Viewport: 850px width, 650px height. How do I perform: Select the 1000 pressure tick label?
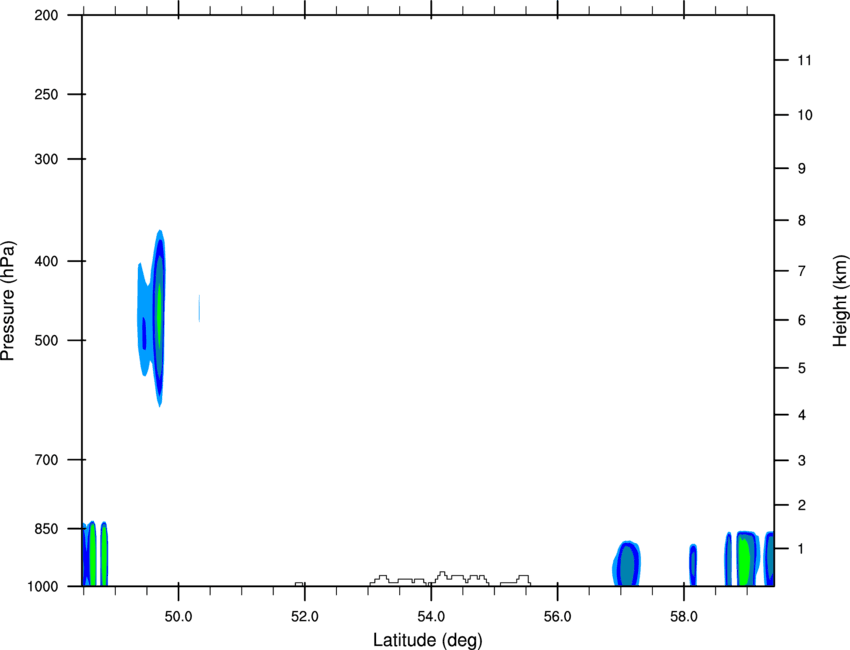(x=43, y=587)
